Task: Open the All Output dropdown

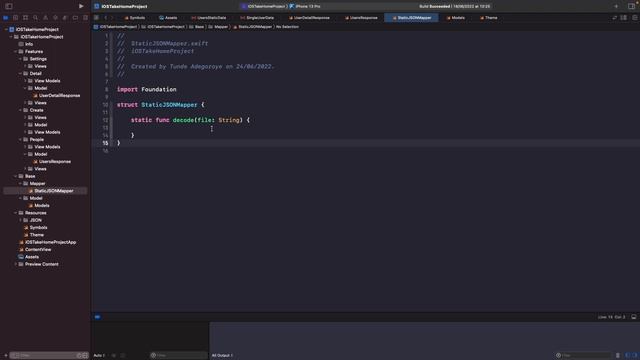Action: click(222, 356)
